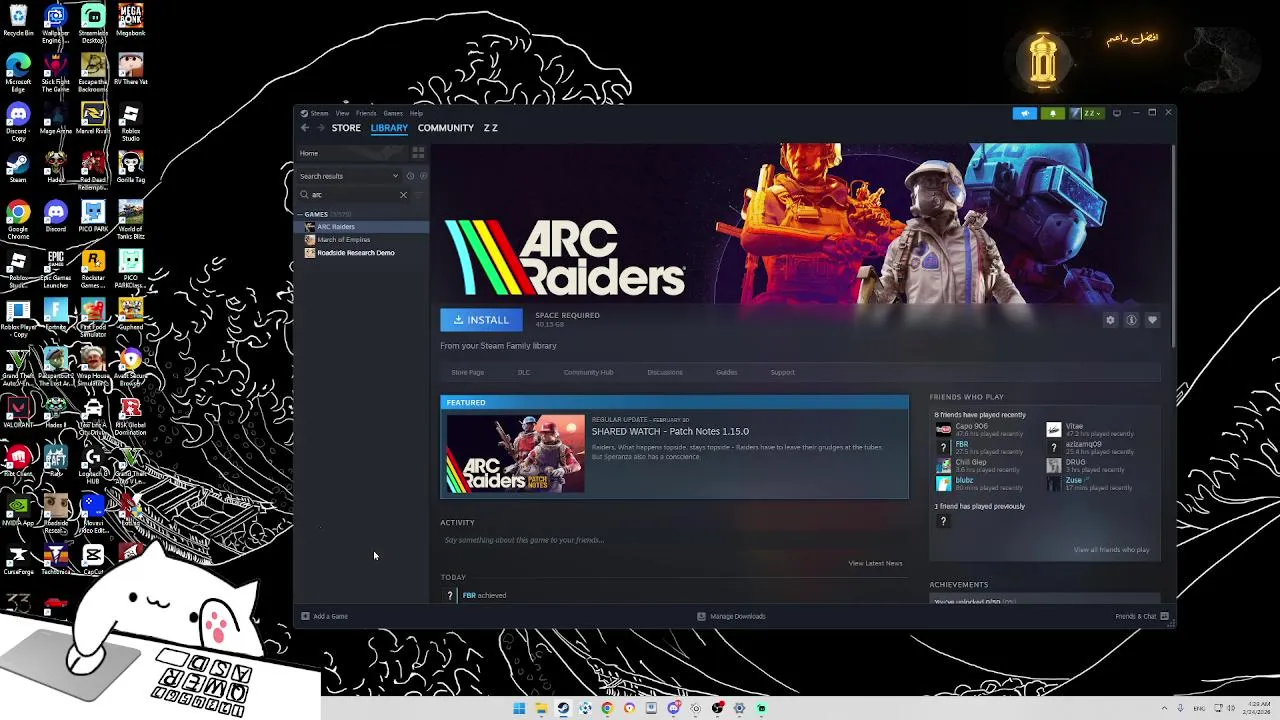View all friends who play link
The image size is (1280, 720).
(1111, 550)
